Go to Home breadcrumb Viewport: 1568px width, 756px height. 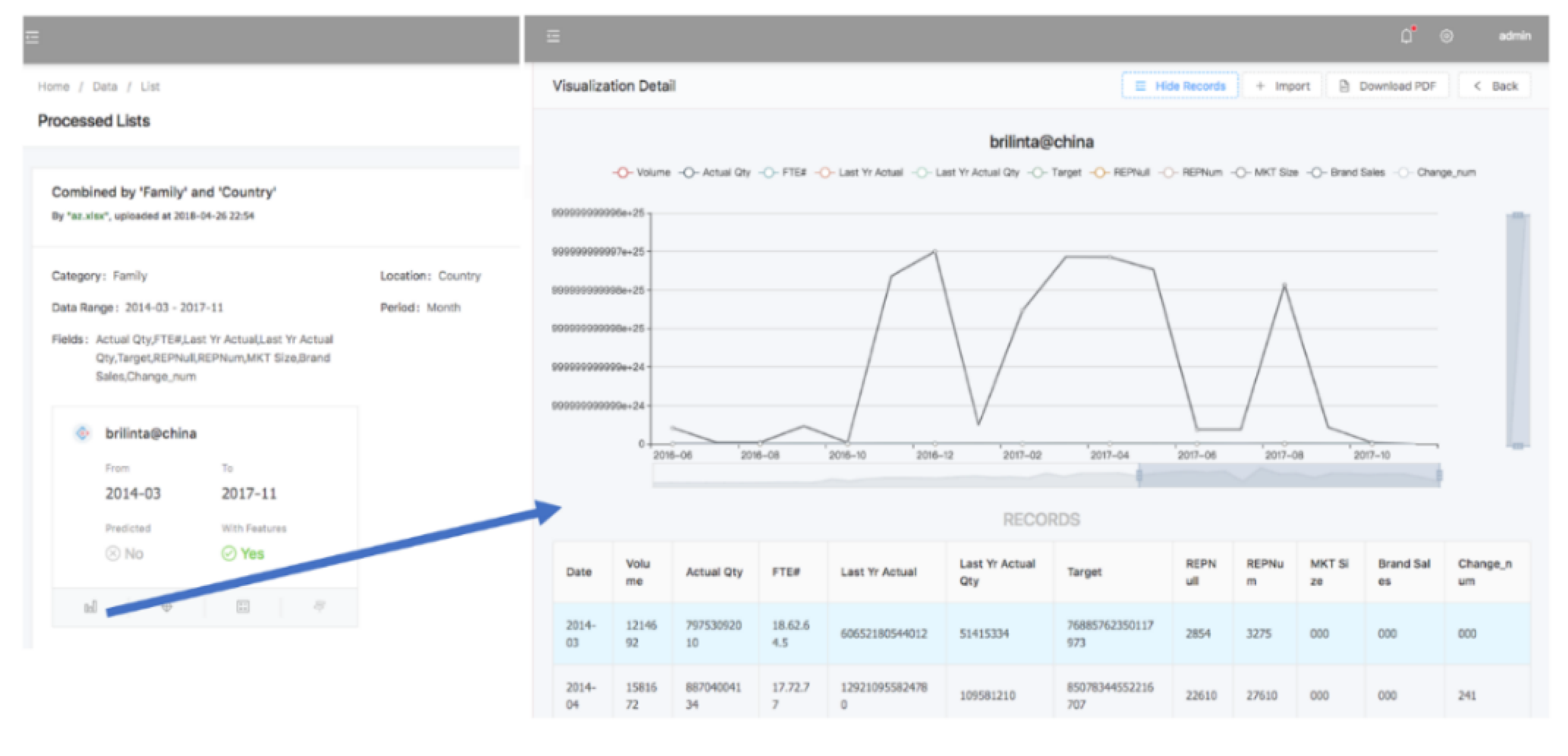click(x=54, y=87)
